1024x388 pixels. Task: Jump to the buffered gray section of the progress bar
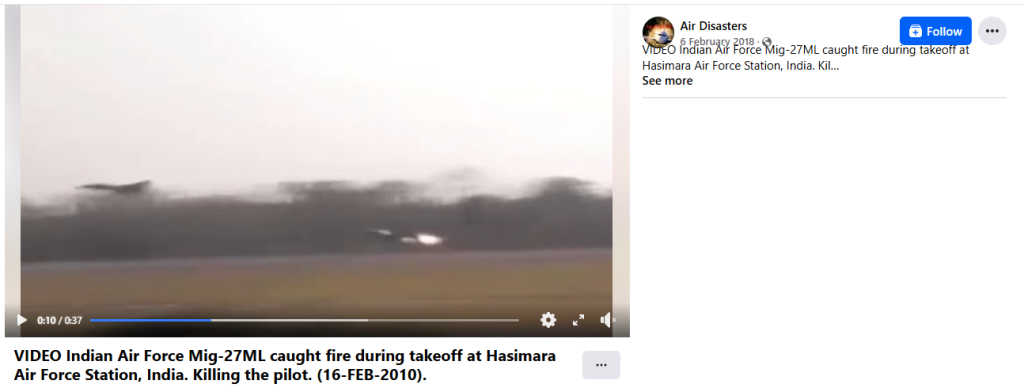289,320
